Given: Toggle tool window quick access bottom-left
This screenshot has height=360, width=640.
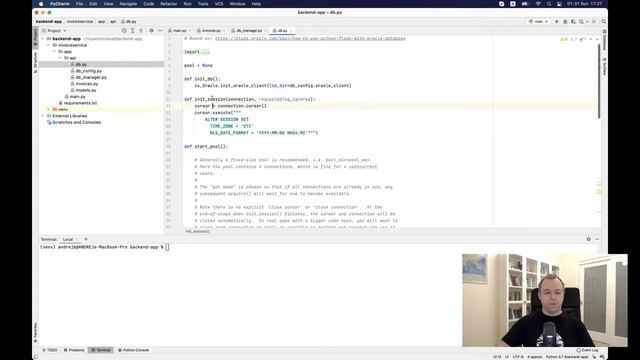Looking at the screenshot, I should 36,356.
